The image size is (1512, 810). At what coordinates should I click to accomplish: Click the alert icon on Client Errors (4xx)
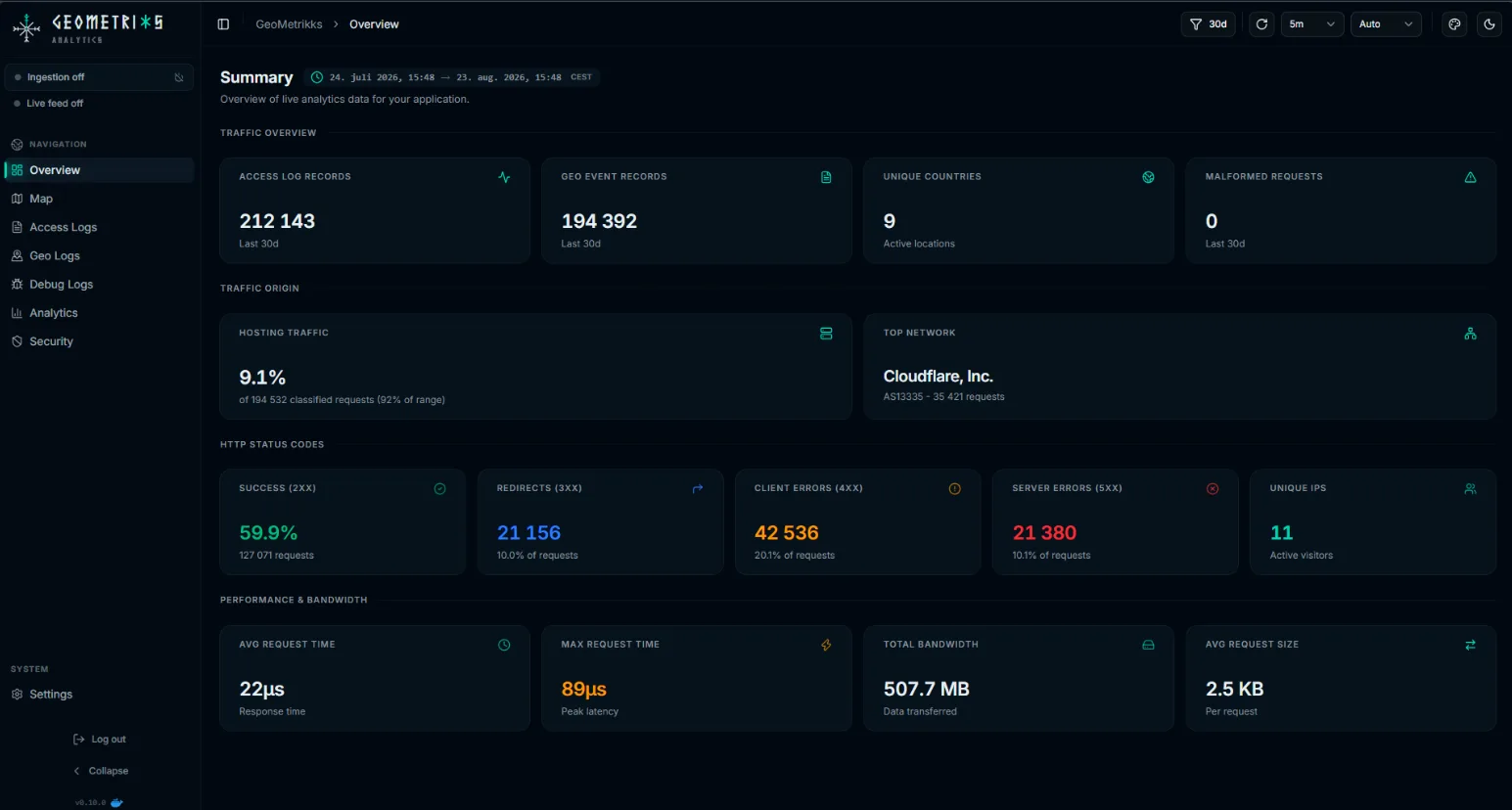(x=955, y=489)
